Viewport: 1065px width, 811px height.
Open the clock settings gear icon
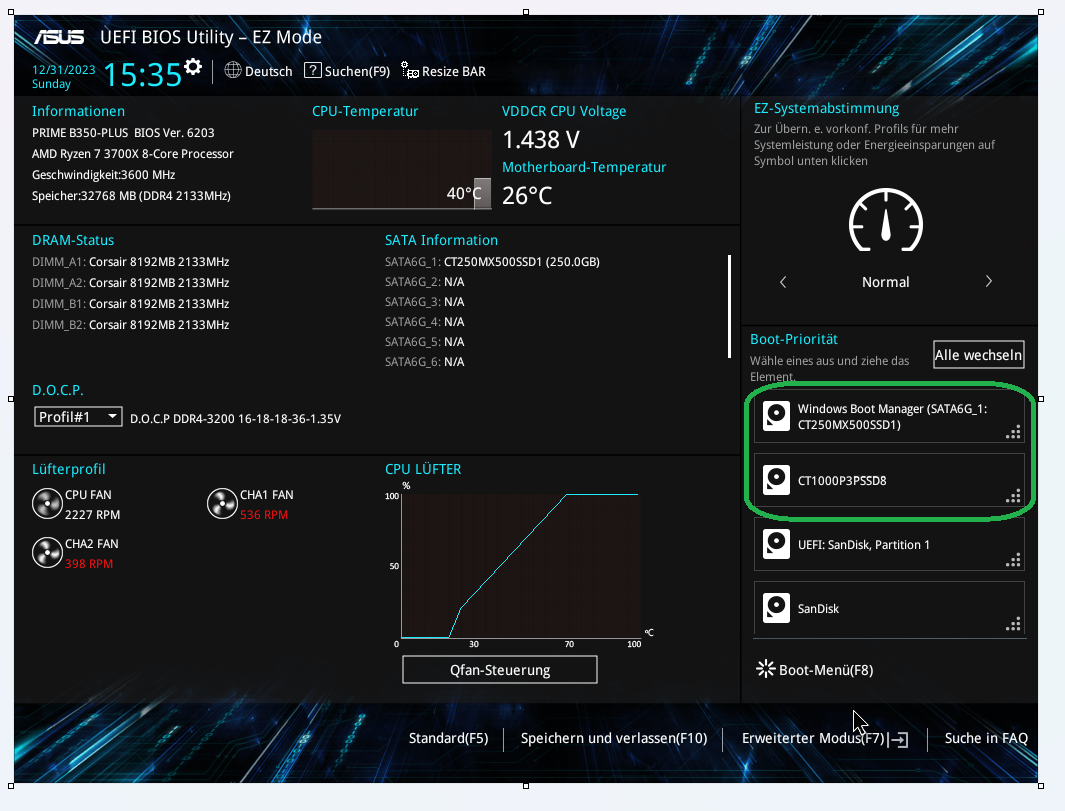point(193,67)
